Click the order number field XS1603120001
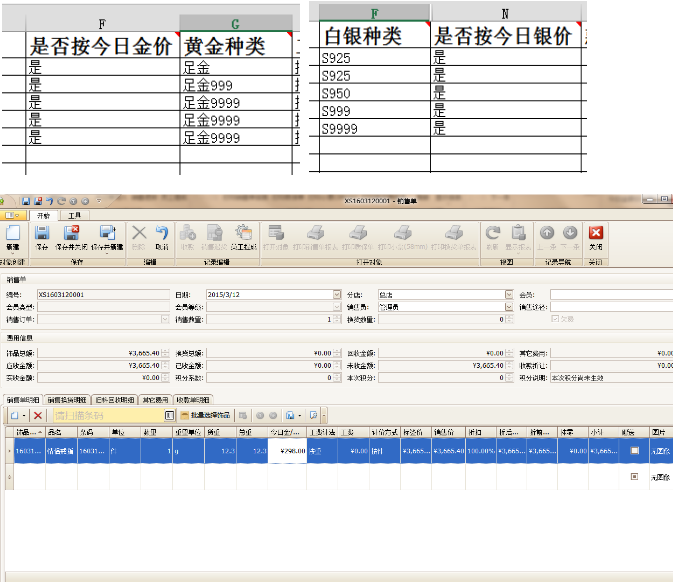The width and height of the screenshot is (673, 582). [x=103, y=294]
